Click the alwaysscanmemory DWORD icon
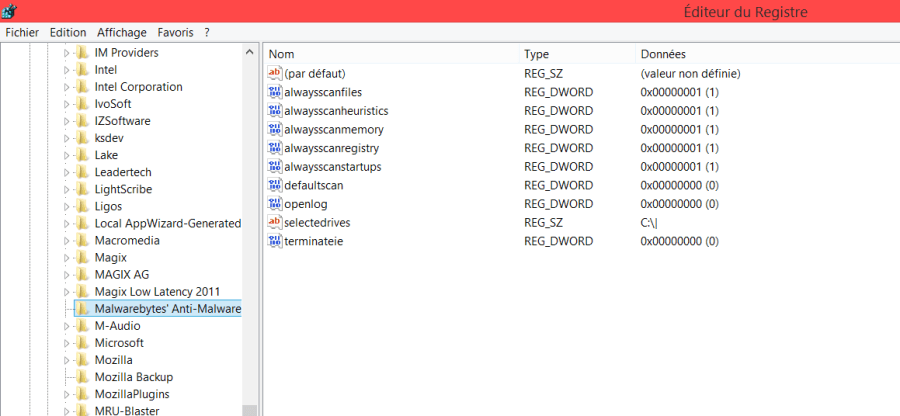The image size is (900, 416). coord(275,129)
